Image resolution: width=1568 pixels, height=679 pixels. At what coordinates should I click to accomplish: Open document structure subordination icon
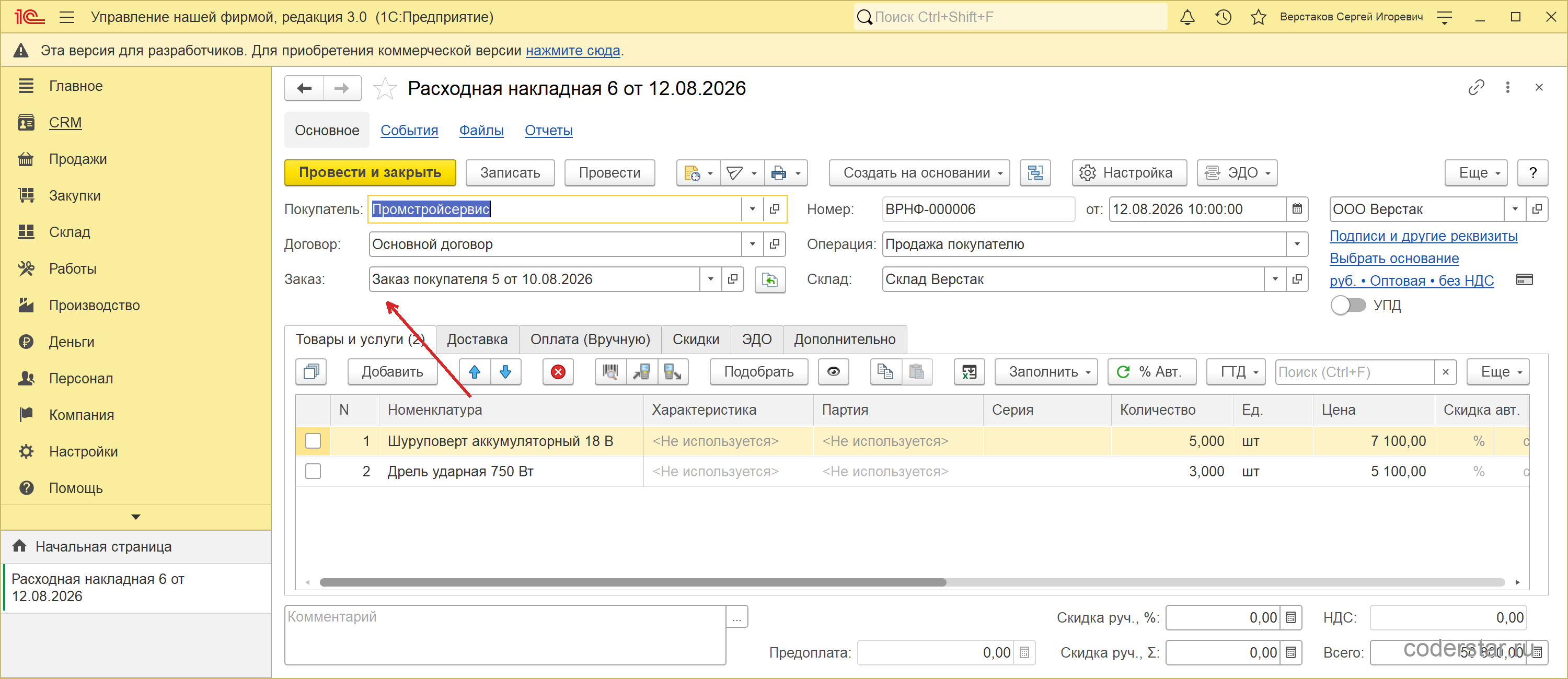[1035, 173]
